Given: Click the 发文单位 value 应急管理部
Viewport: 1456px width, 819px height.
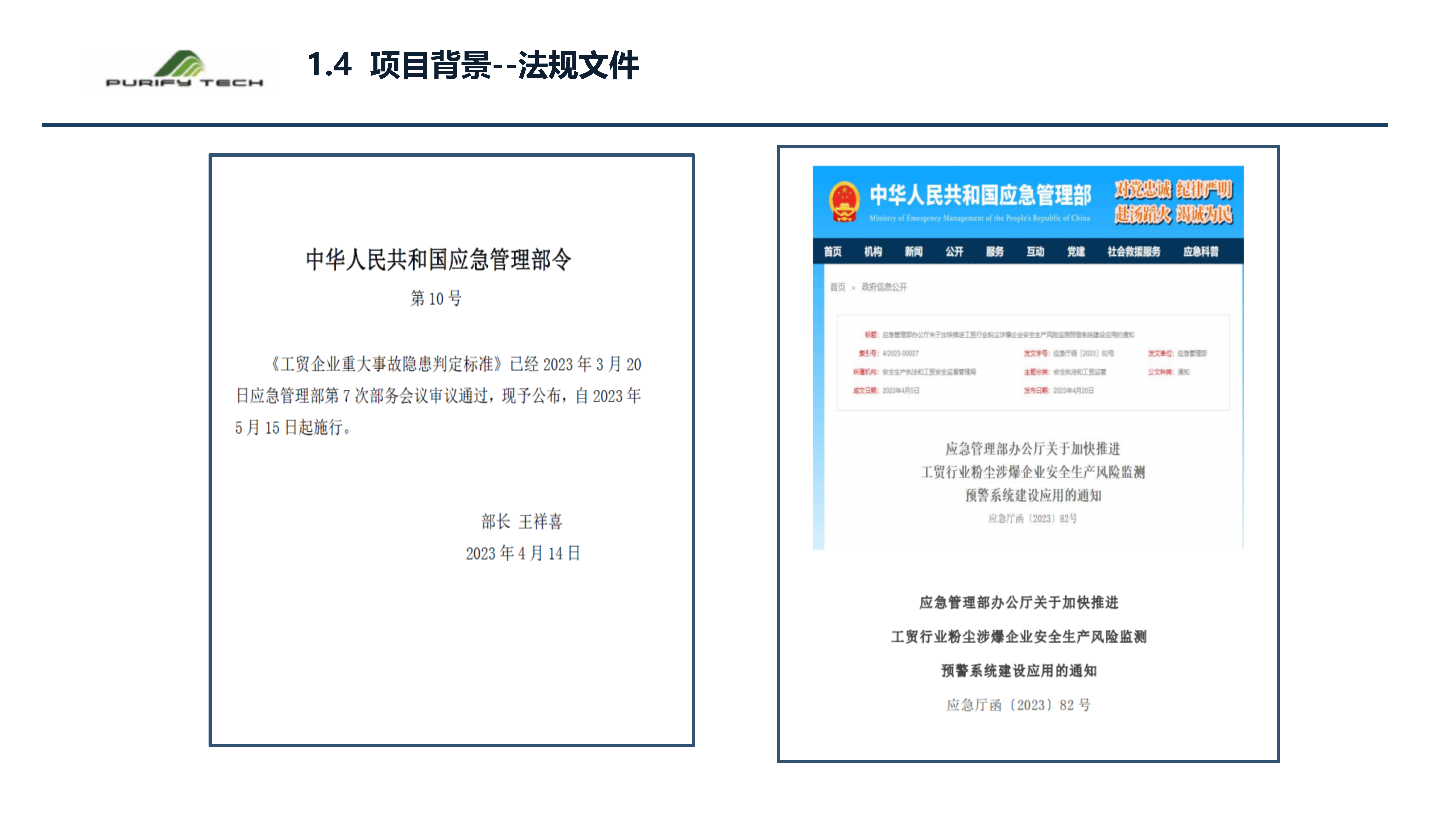Looking at the screenshot, I should [1192, 353].
